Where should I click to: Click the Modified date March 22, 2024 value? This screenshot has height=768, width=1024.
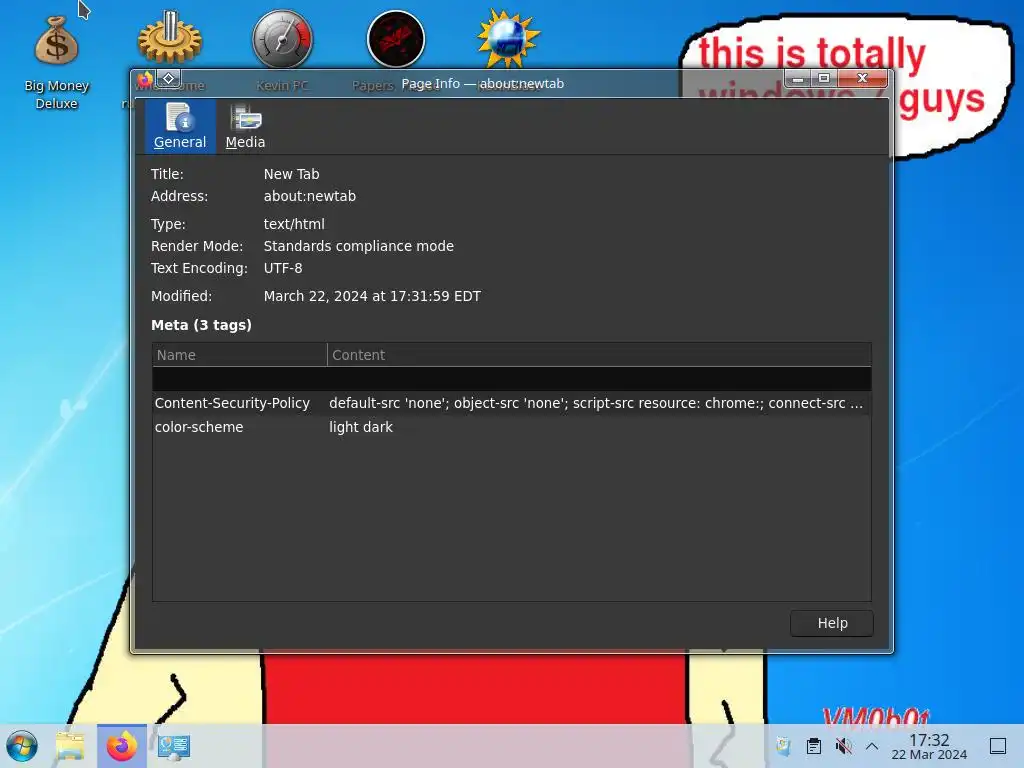click(372, 296)
